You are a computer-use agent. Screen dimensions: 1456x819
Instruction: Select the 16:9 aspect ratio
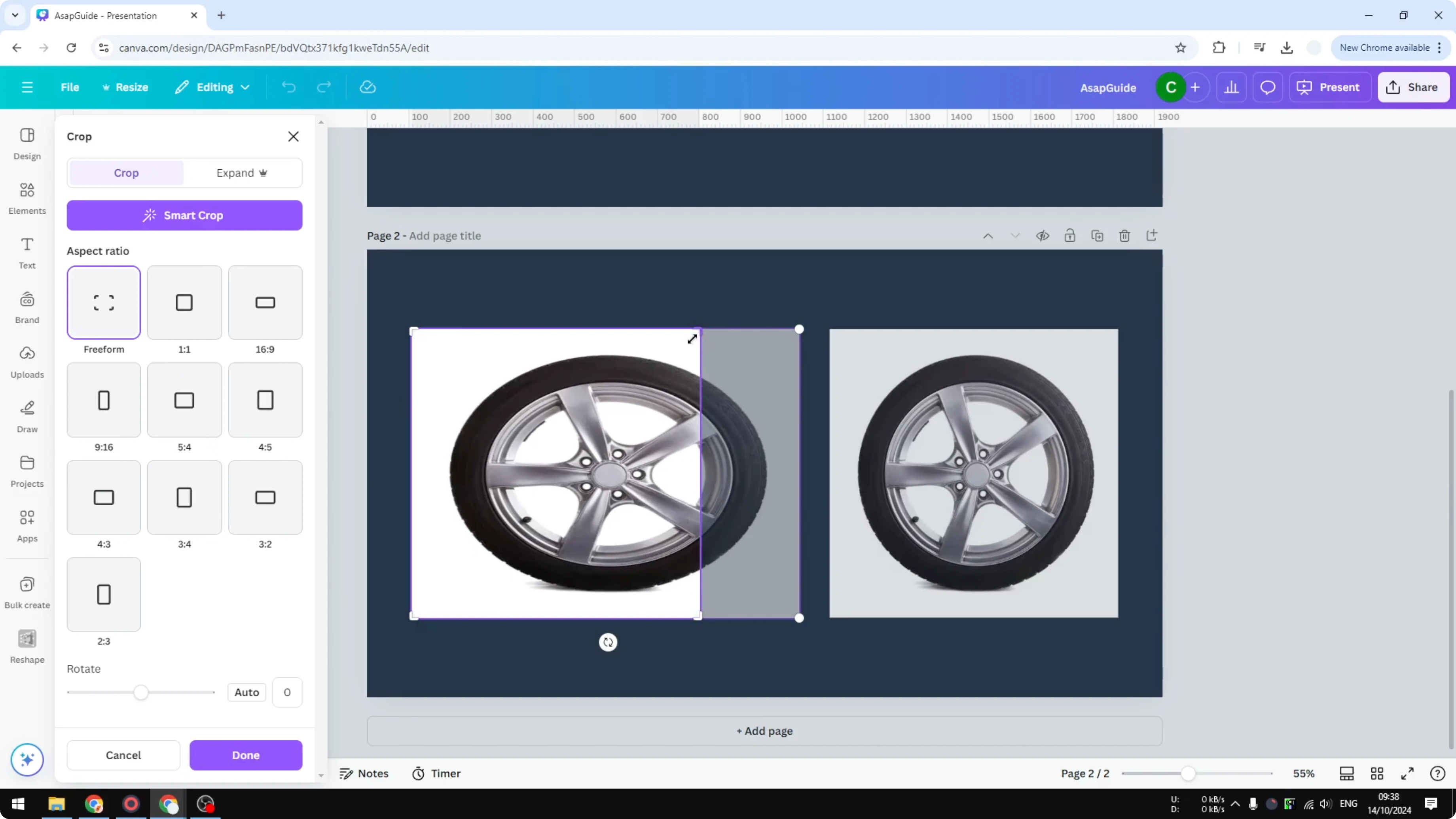[265, 302]
